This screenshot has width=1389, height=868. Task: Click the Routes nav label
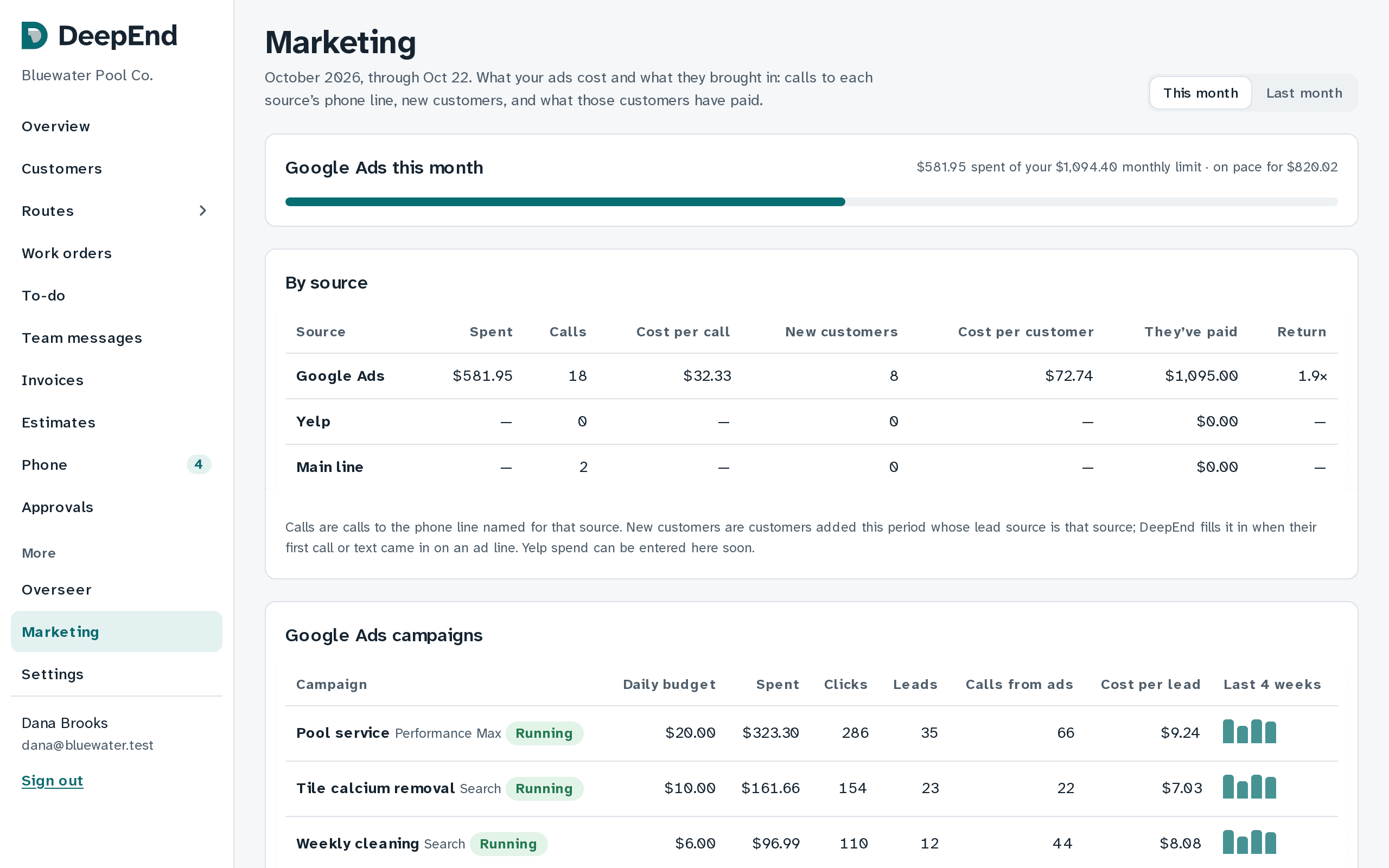[48, 210]
